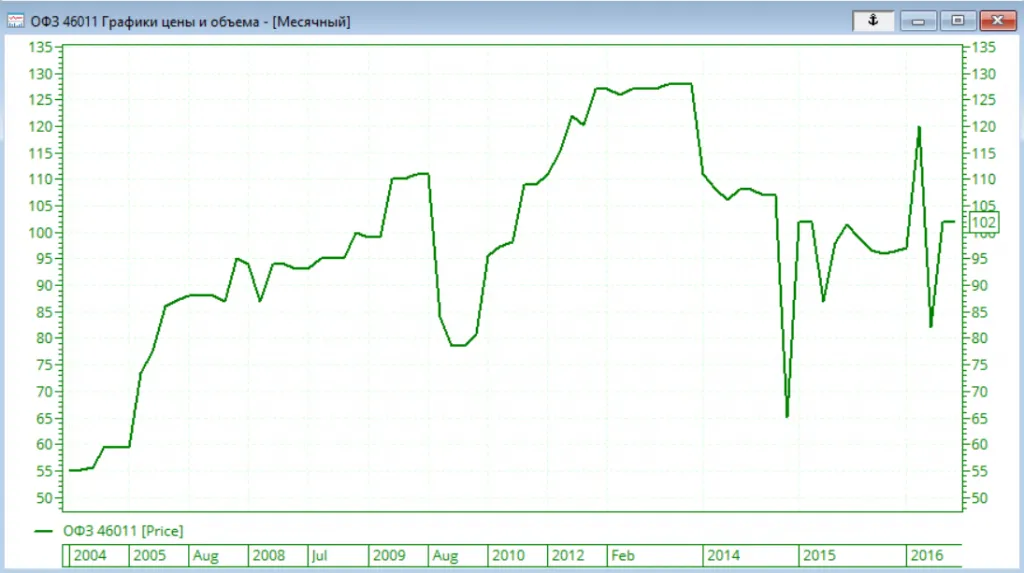1024x573 pixels.
Task: Click the 2016 timeline label
Action: pos(925,555)
